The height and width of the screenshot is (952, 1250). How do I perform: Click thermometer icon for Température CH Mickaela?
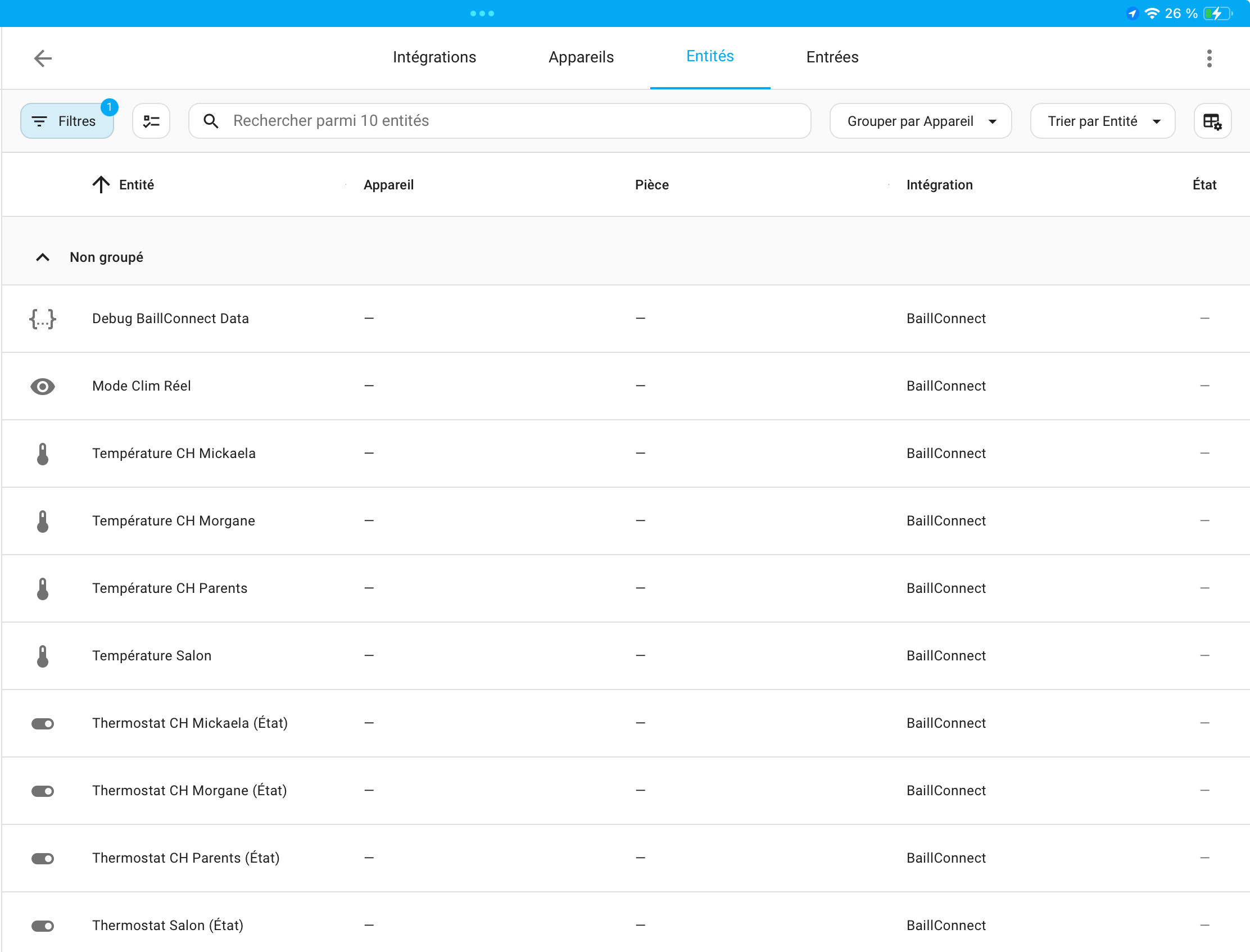tap(43, 454)
